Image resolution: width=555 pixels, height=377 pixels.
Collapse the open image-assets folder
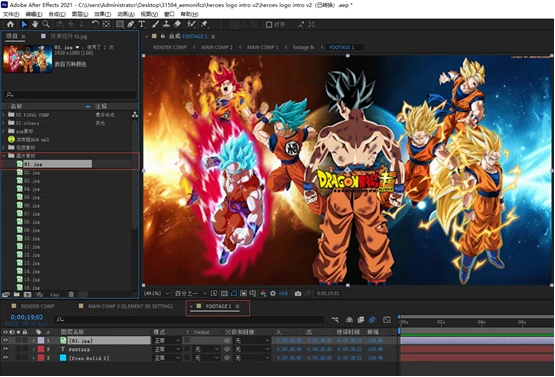pos(4,156)
